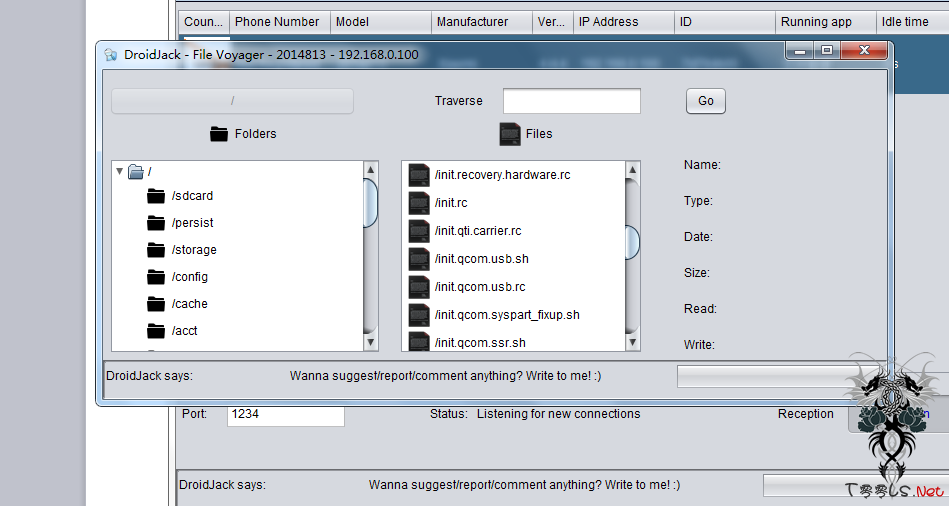The height and width of the screenshot is (506, 949).
Task: Click files list scroll down arrow
Action: [632, 343]
